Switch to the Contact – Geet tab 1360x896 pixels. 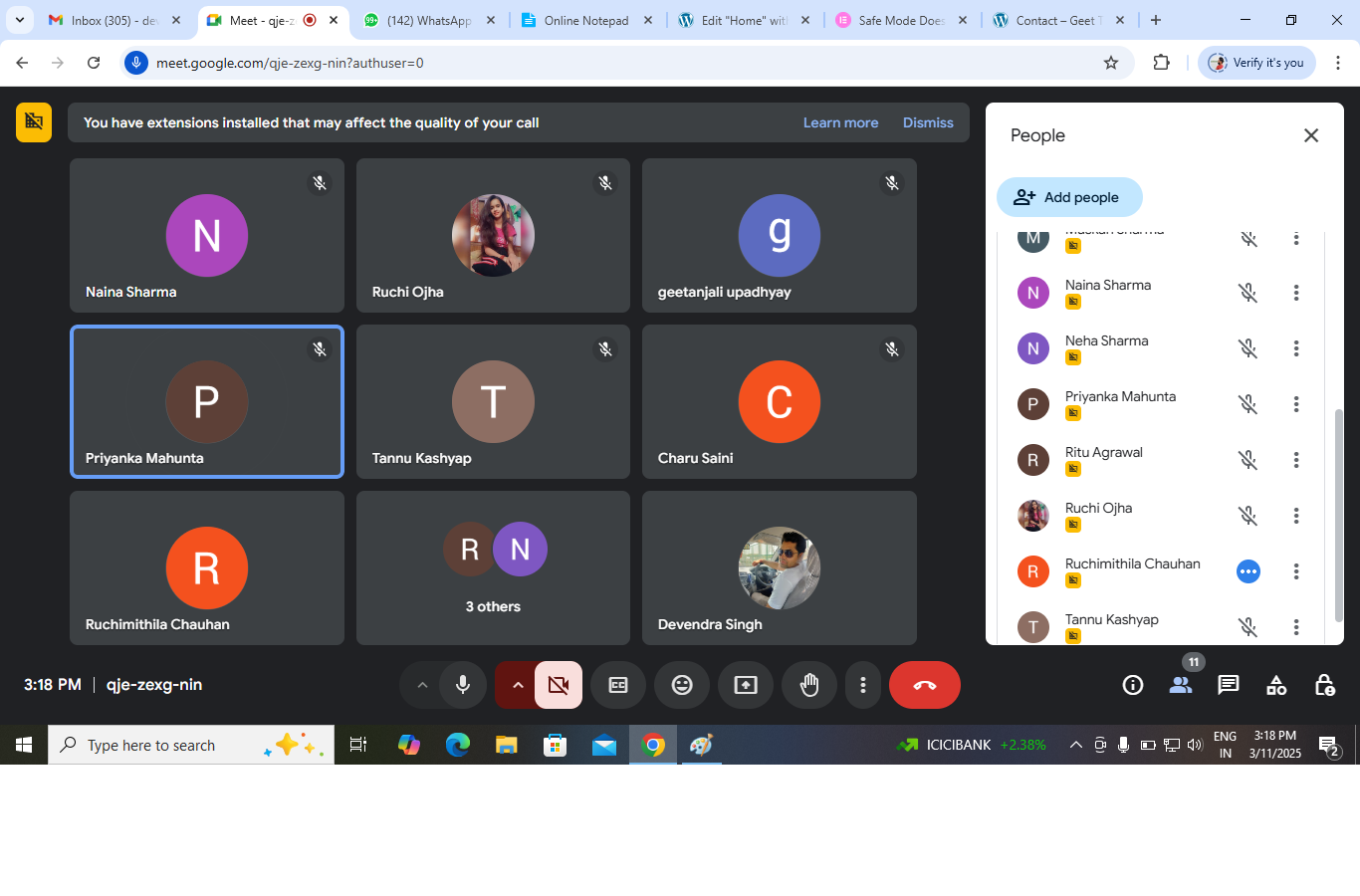[1057, 20]
